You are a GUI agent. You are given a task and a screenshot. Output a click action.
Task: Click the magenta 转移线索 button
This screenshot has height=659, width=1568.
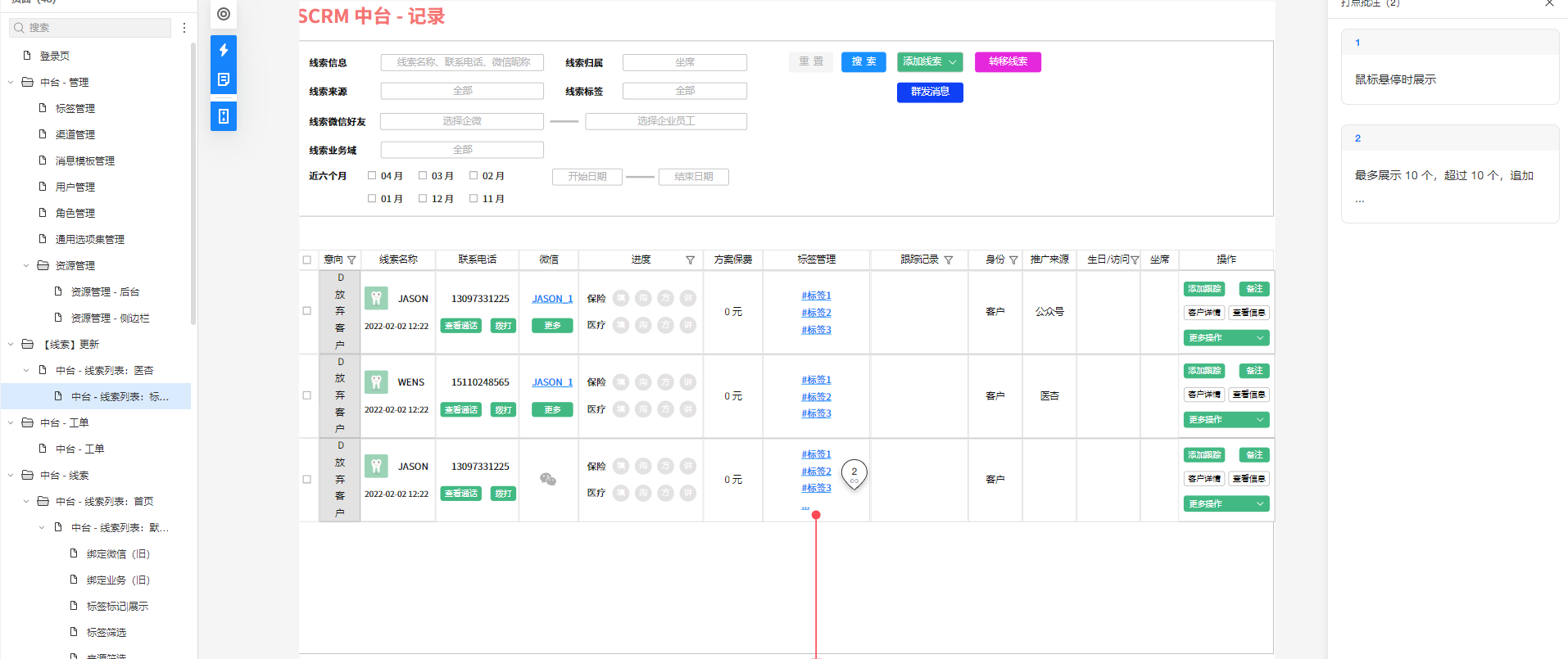tap(1008, 61)
